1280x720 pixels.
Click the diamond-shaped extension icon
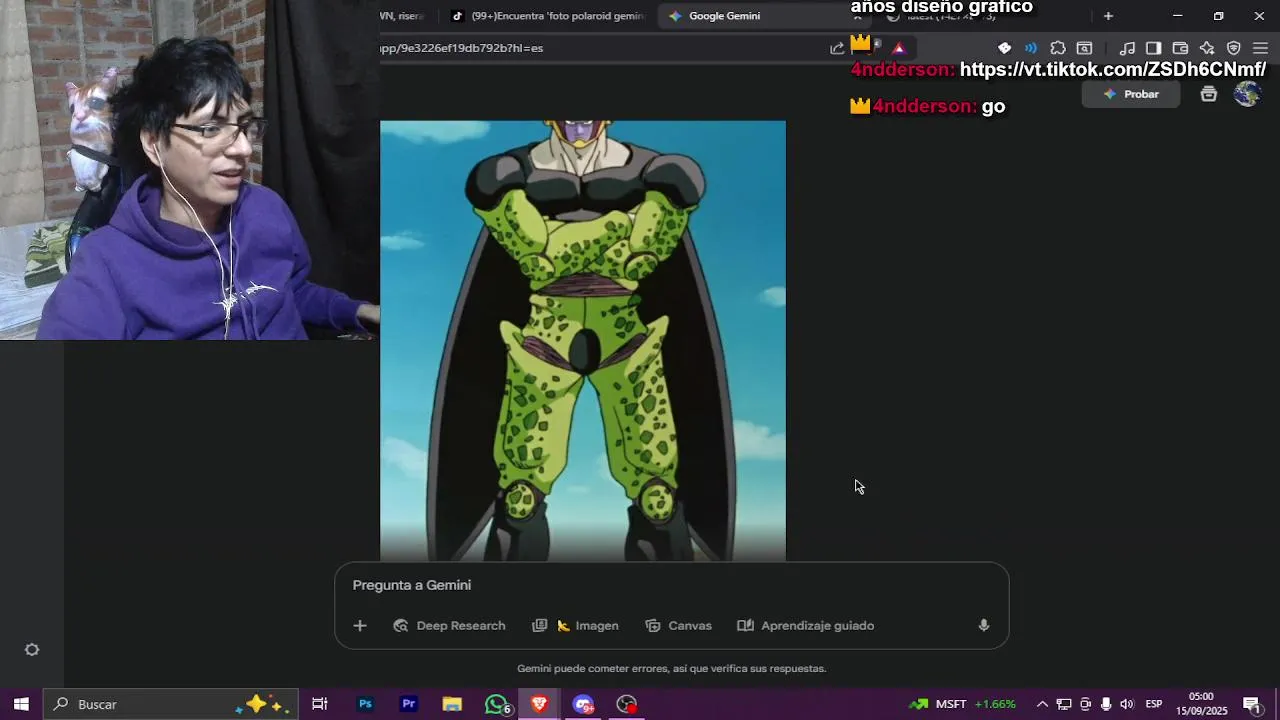[x=1005, y=48]
